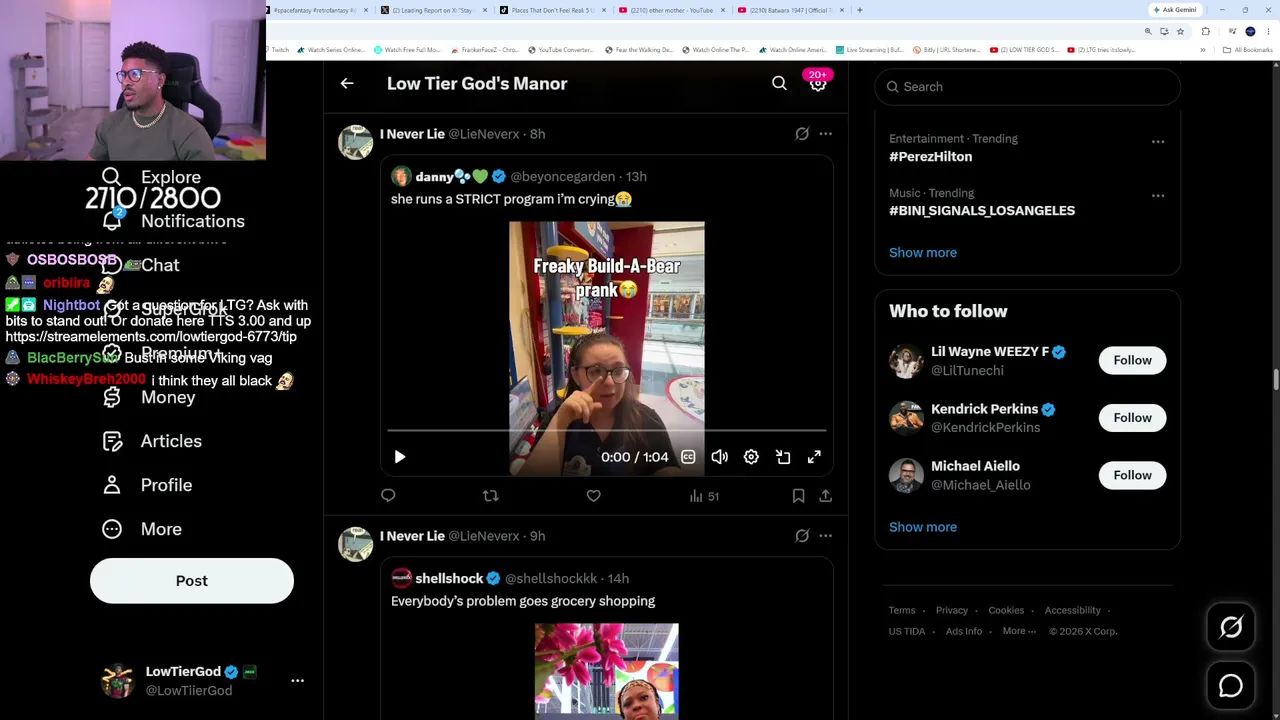
Task: Open more options on the 9h post
Action: 825,536
